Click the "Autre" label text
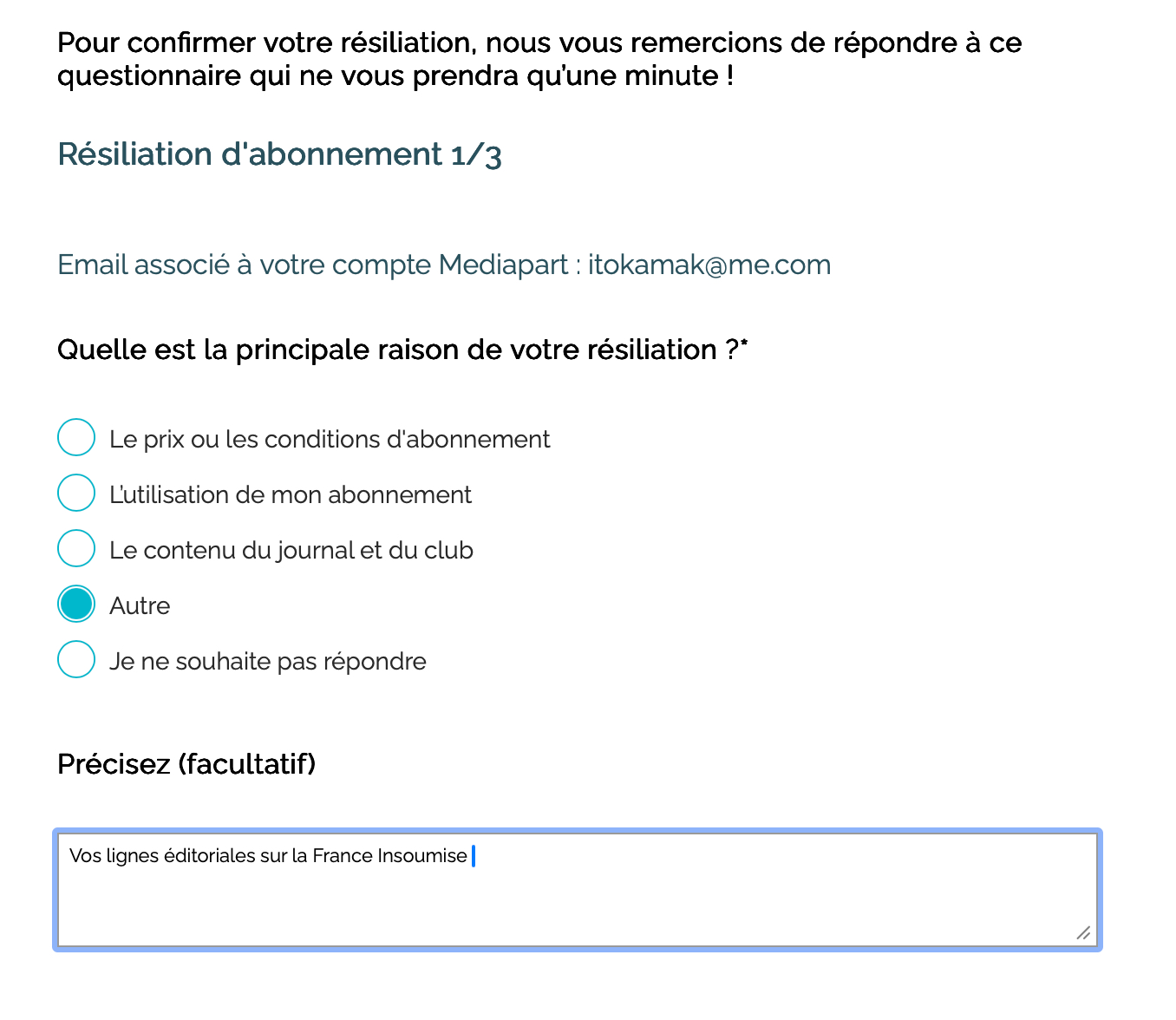 [140, 606]
